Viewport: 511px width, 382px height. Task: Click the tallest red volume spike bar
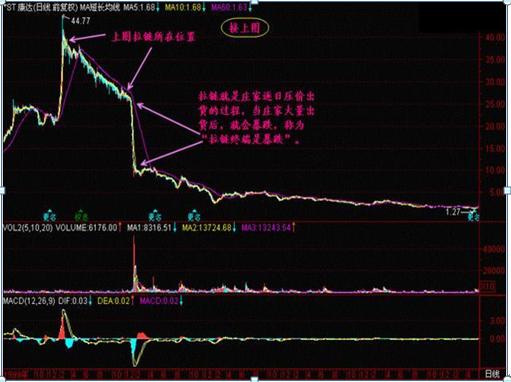point(134,263)
